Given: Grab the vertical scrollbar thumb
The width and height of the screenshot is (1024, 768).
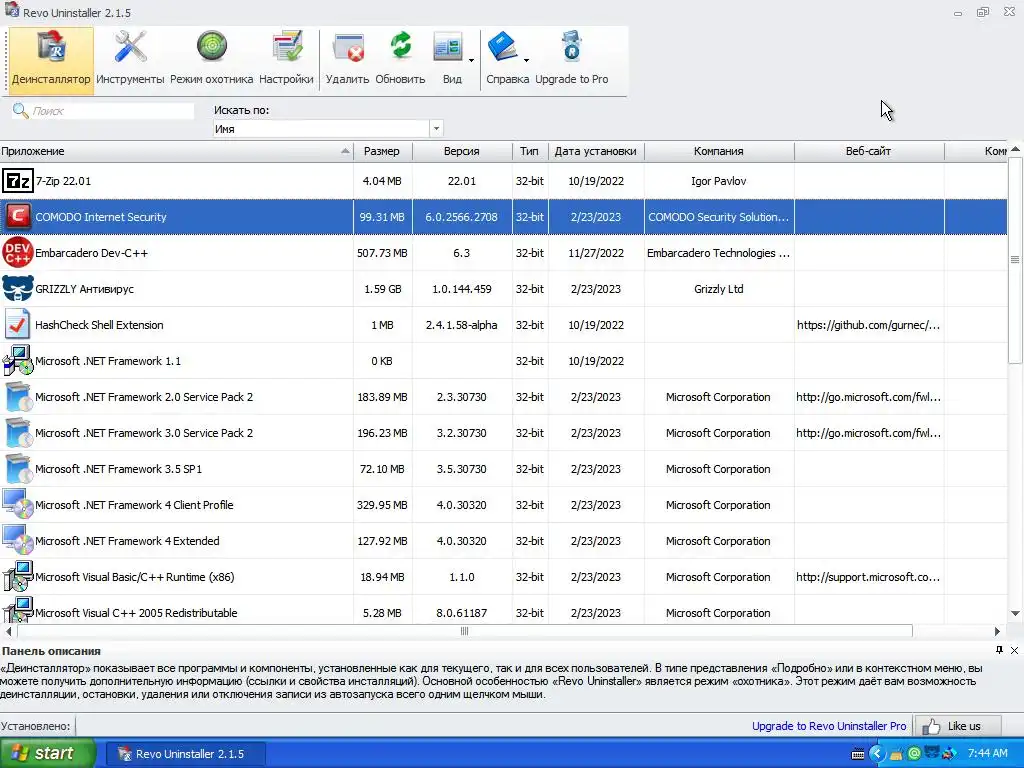Looking at the screenshot, I should pyautogui.click(x=1016, y=260).
